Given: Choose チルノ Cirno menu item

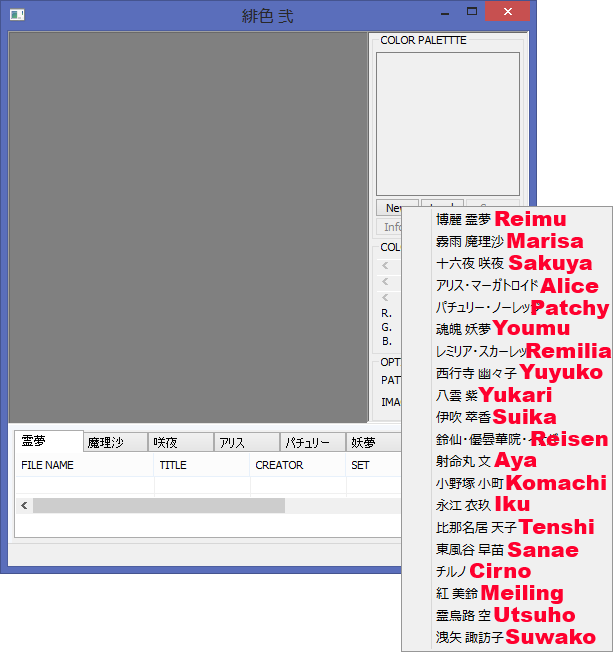Looking at the screenshot, I should click(507, 571).
